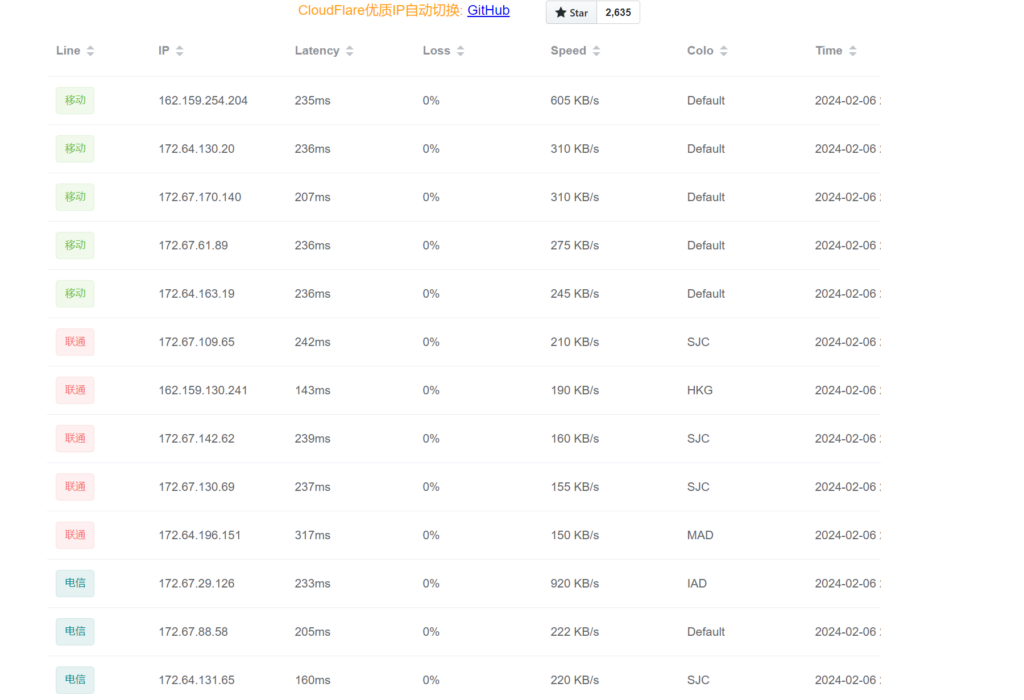This screenshot has height=700, width=1024.
Task: Click the Speed column header text
Action: [568, 51]
